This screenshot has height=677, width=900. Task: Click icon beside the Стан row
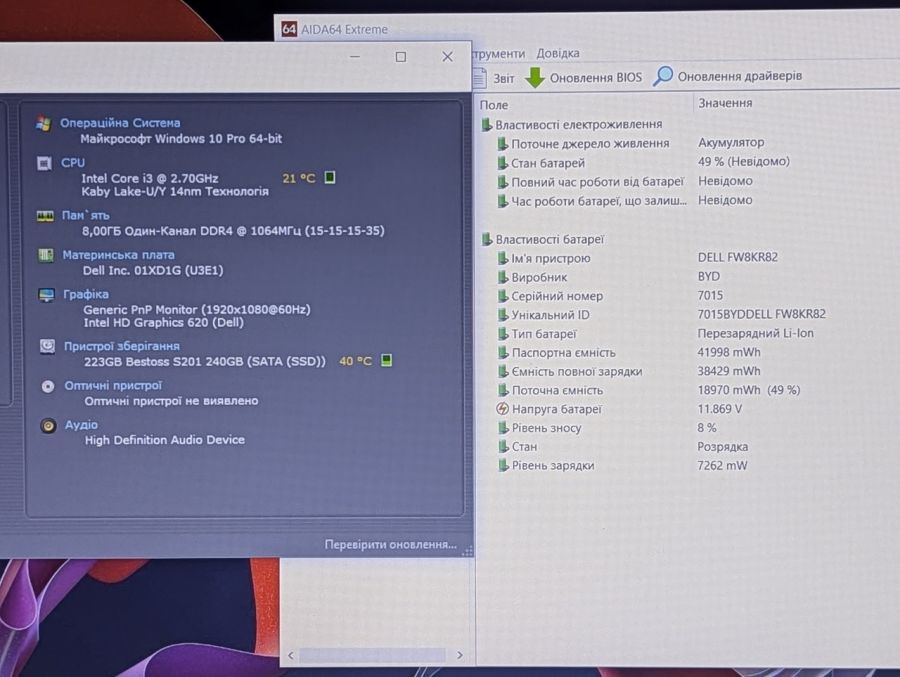tap(502, 447)
